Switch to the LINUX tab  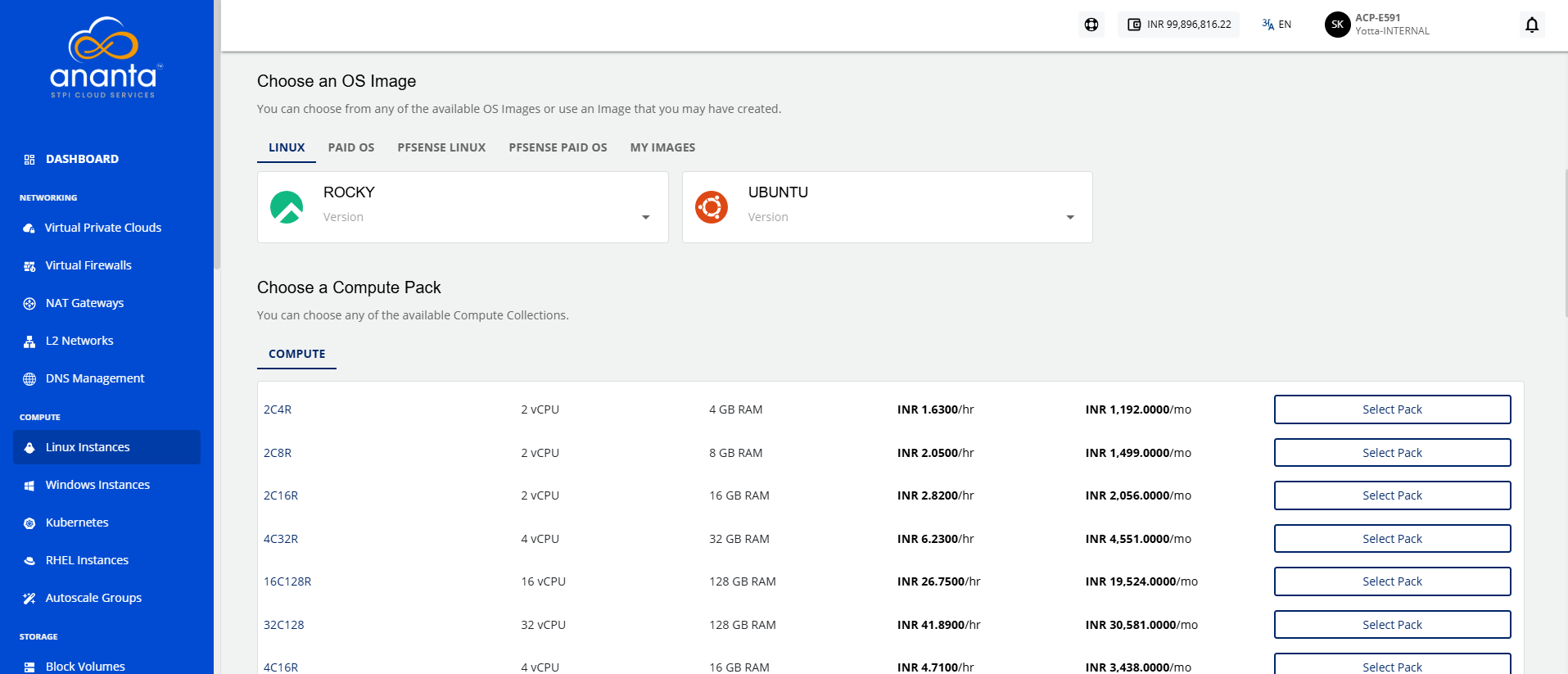pos(287,147)
